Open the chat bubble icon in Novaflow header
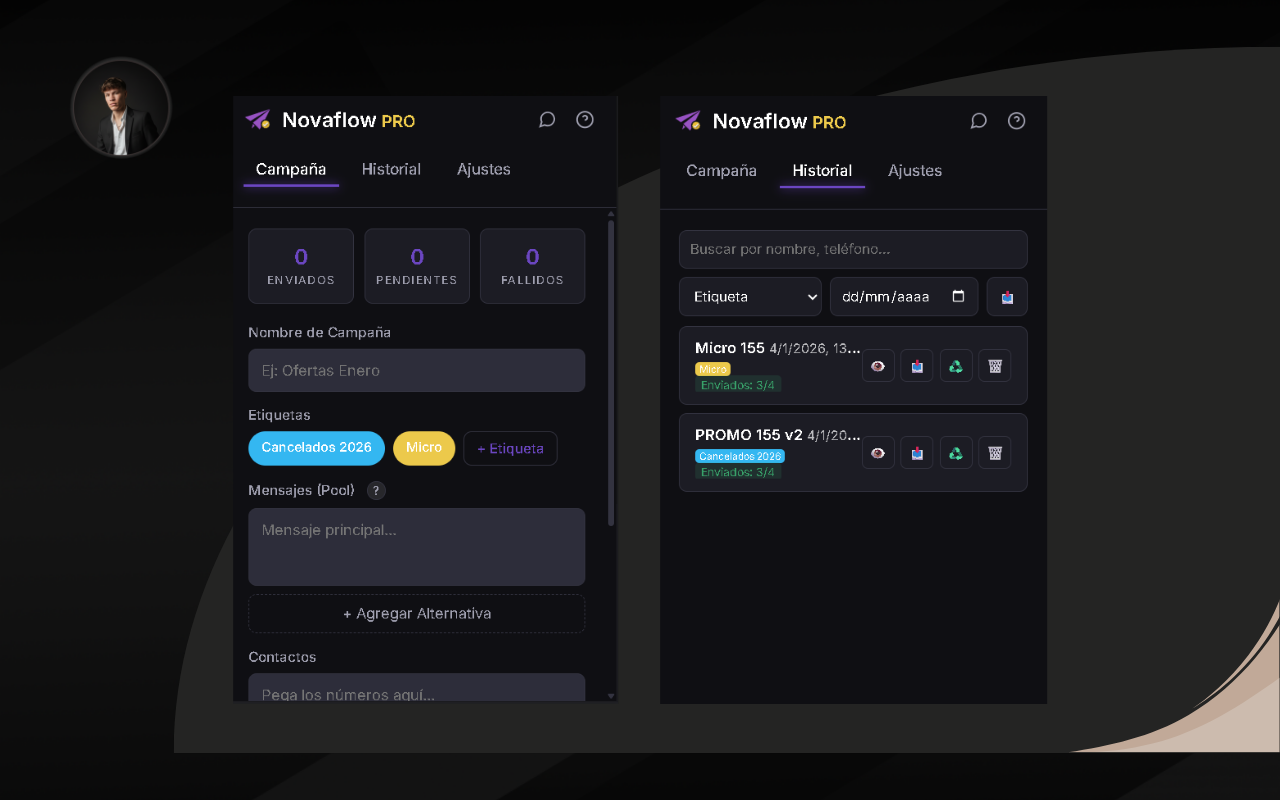This screenshot has width=1280, height=800. tap(547, 119)
